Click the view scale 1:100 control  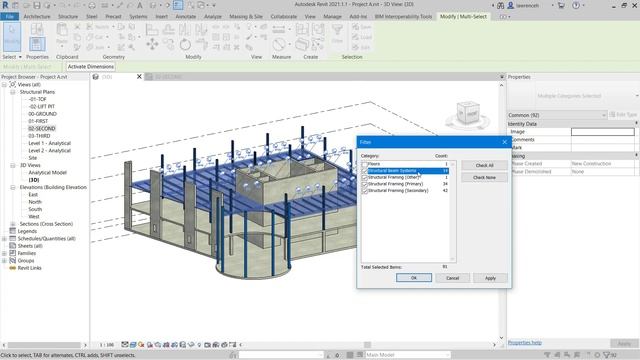107,345
